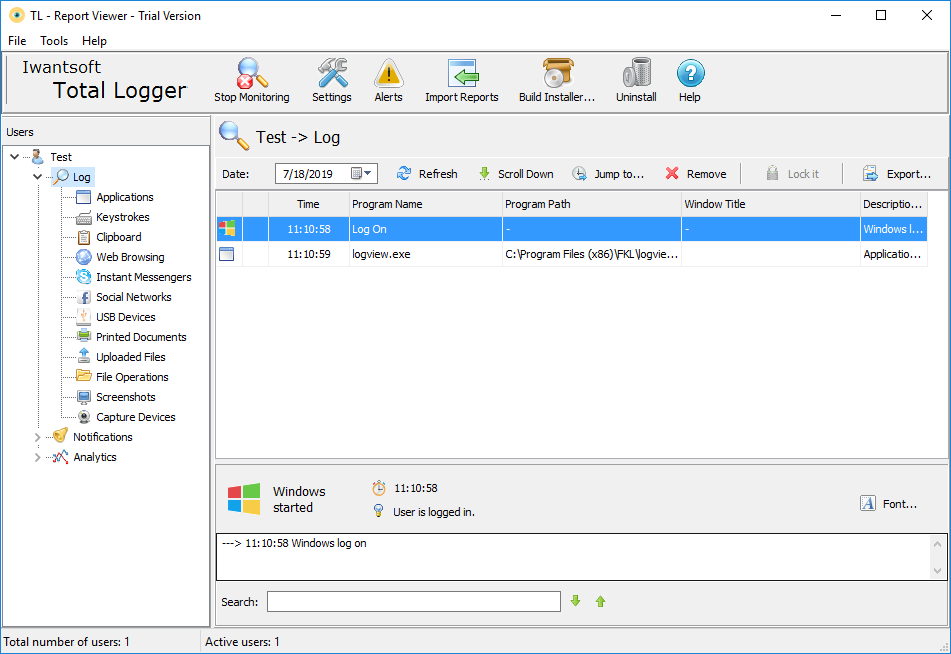Click the Uninstall trash can icon
Screen dimensions: 951x654
coord(636,75)
